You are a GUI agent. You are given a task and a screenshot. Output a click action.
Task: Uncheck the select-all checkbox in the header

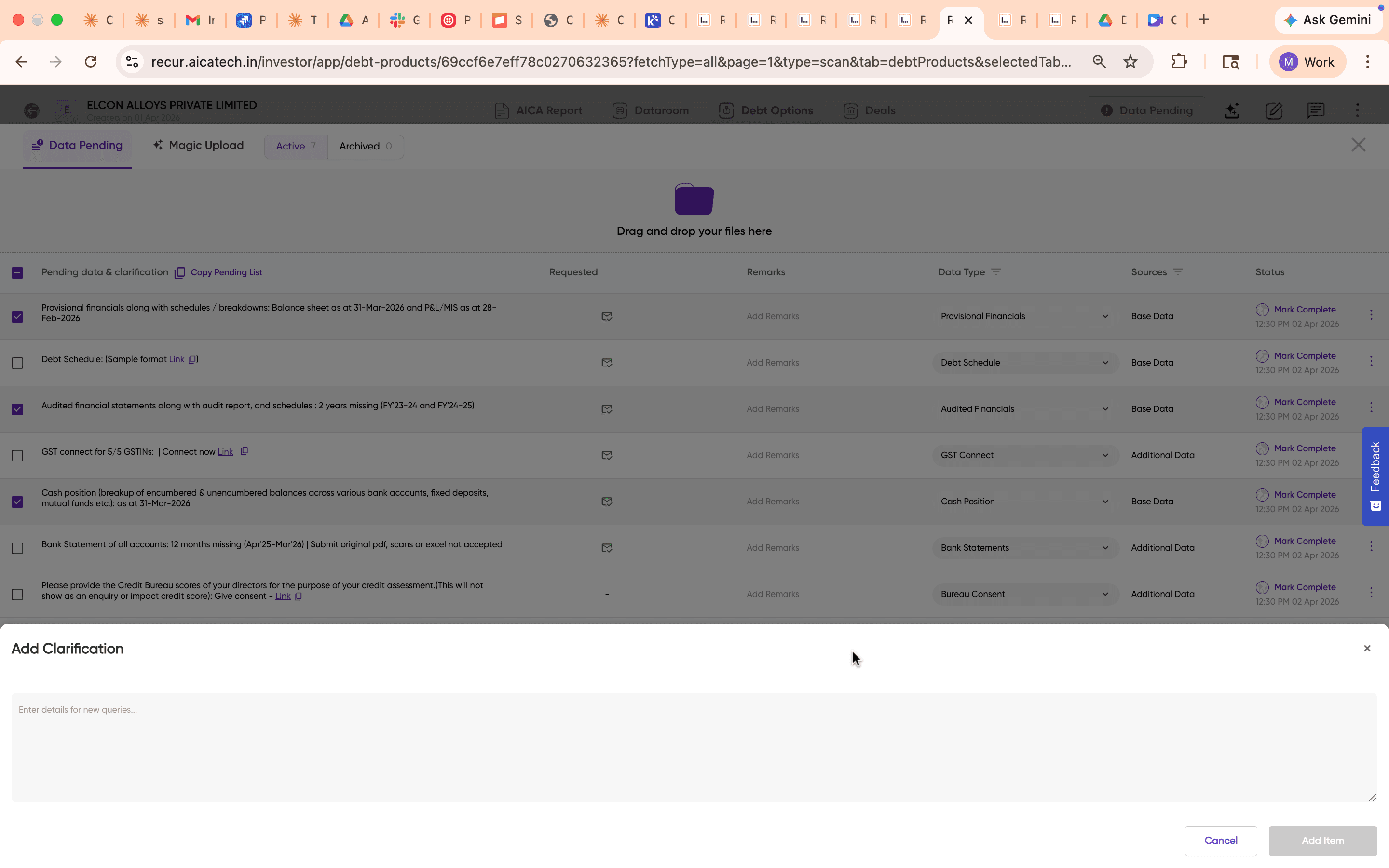coord(17,272)
